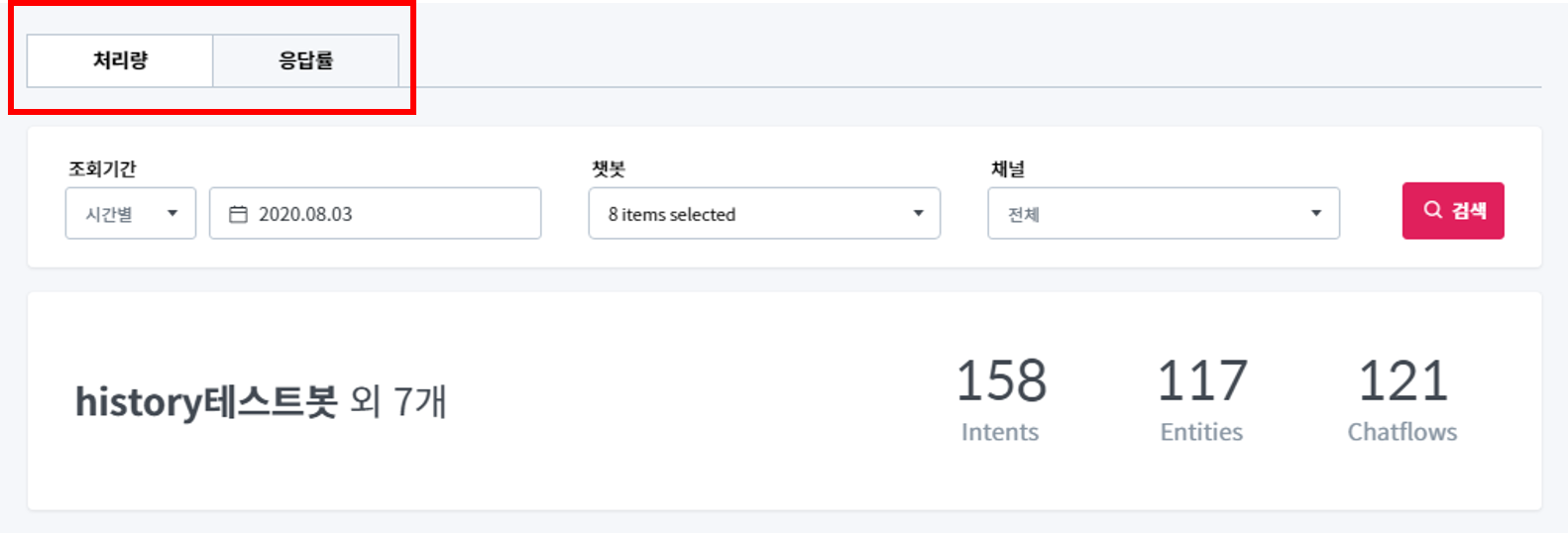The width and height of the screenshot is (1568, 533).
Task: Click the Chatflows caption text
Action: (x=1401, y=432)
